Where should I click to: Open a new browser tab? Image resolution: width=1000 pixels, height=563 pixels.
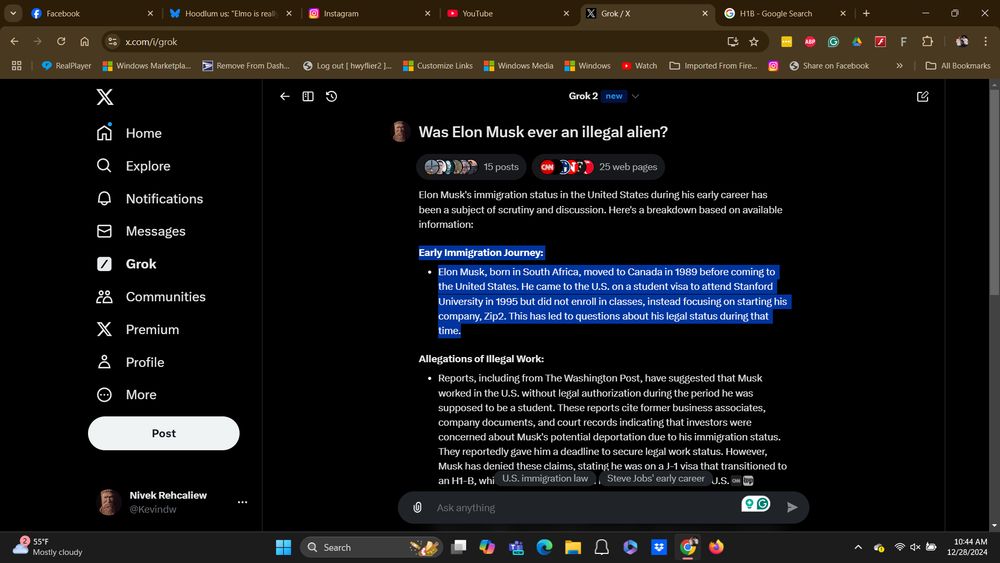point(866,13)
